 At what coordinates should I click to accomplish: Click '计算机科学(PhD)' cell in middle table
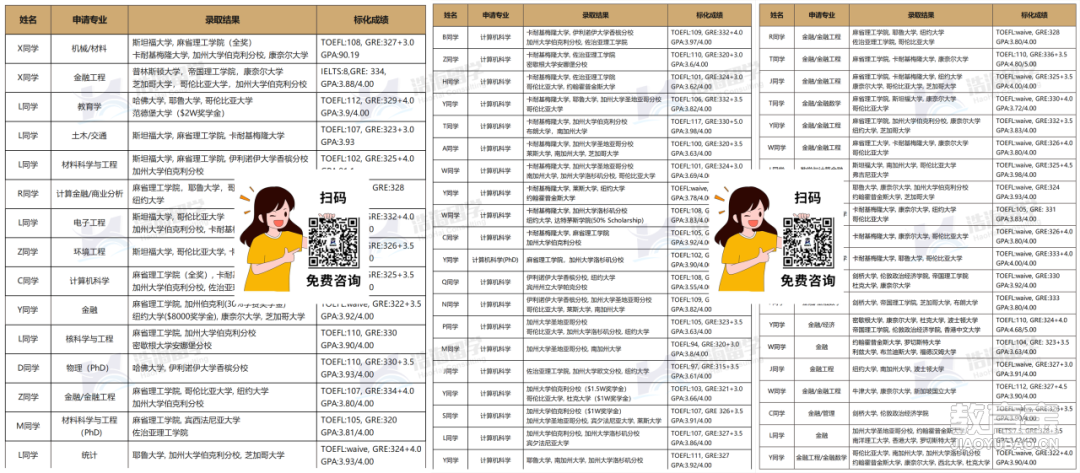click(x=495, y=260)
